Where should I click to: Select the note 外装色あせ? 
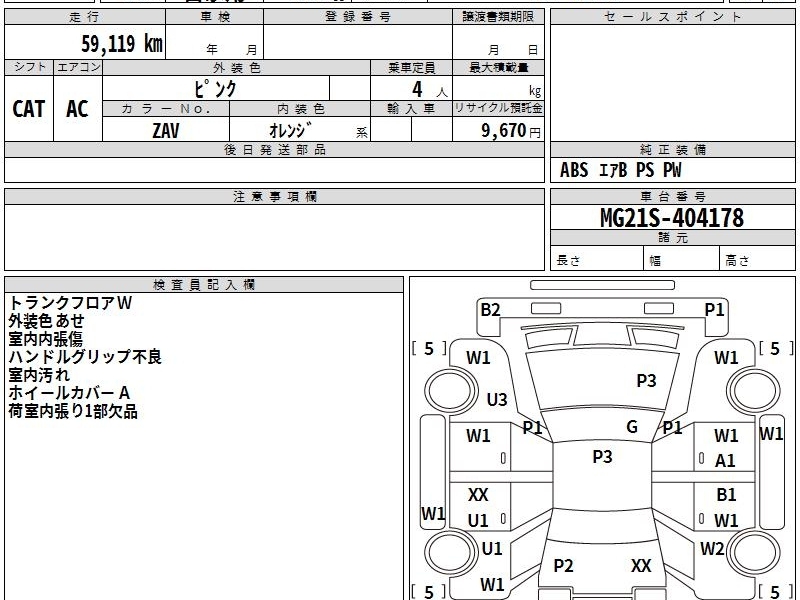(x=46, y=321)
